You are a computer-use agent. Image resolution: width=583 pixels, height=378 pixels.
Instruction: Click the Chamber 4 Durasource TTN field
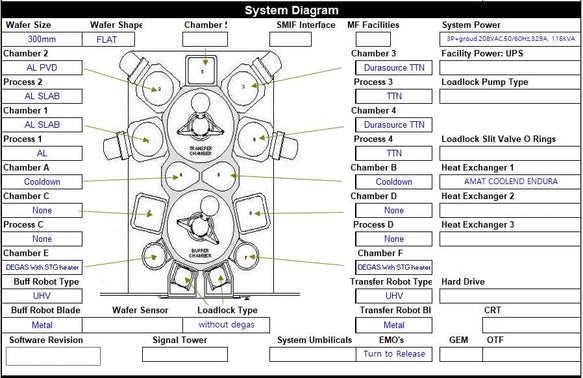coord(394,125)
